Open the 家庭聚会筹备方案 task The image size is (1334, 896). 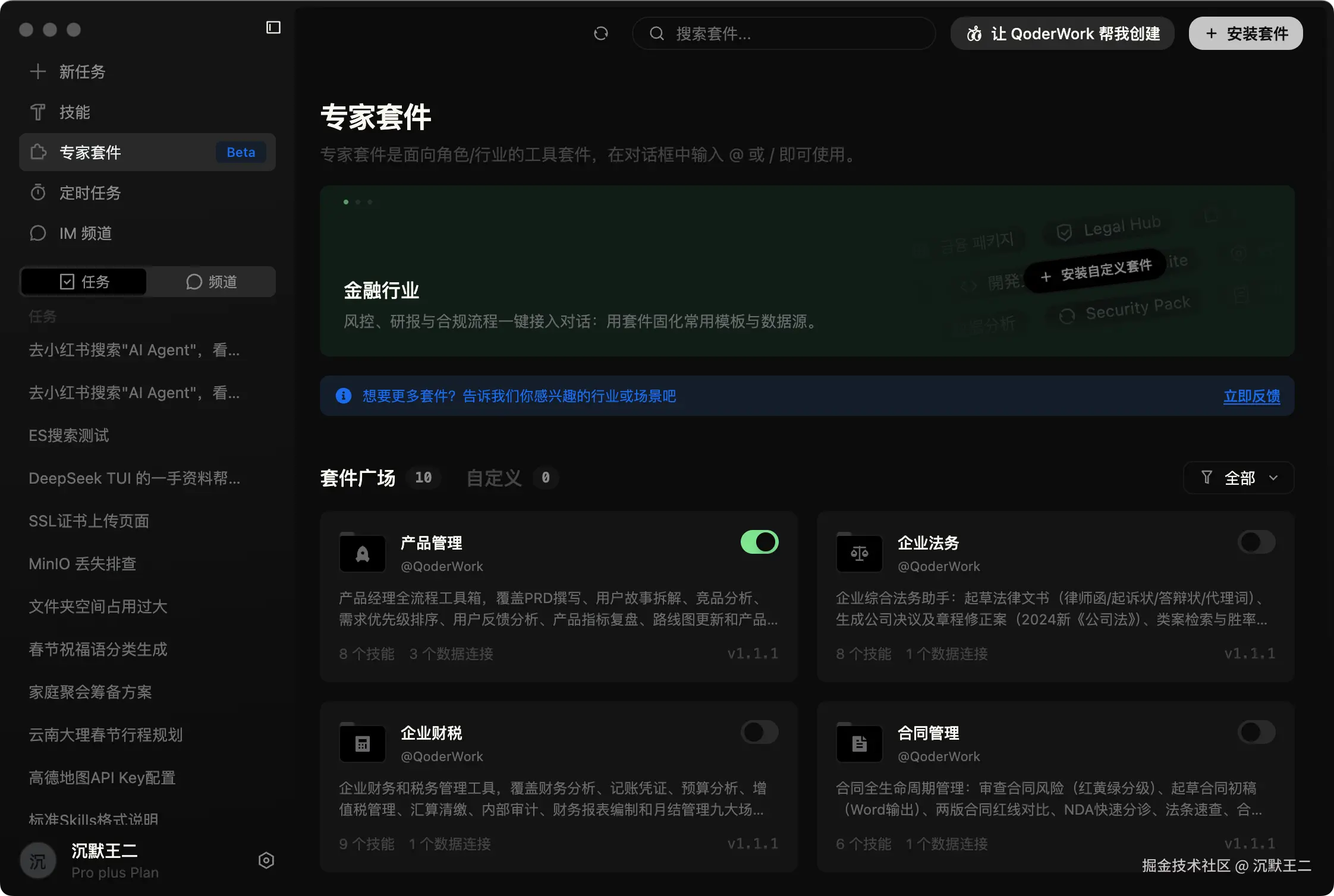coord(147,692)
